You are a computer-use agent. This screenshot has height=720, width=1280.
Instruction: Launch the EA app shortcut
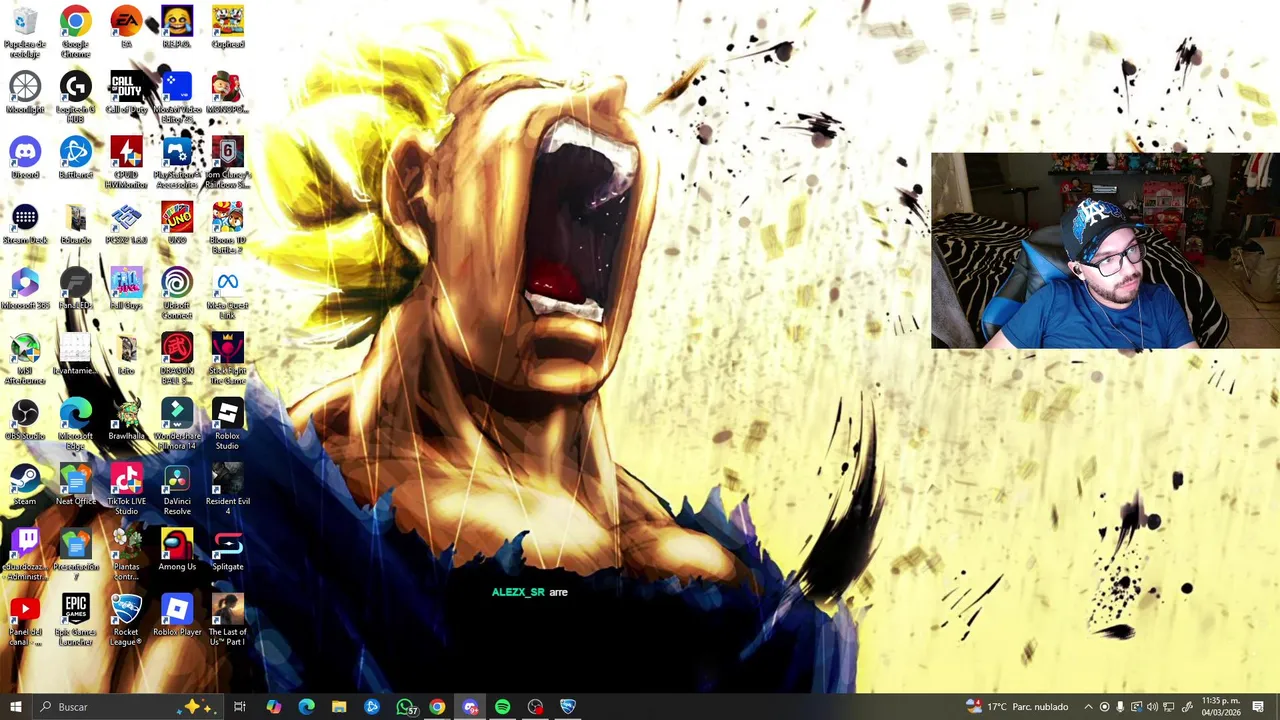click(x=126, y=27)
